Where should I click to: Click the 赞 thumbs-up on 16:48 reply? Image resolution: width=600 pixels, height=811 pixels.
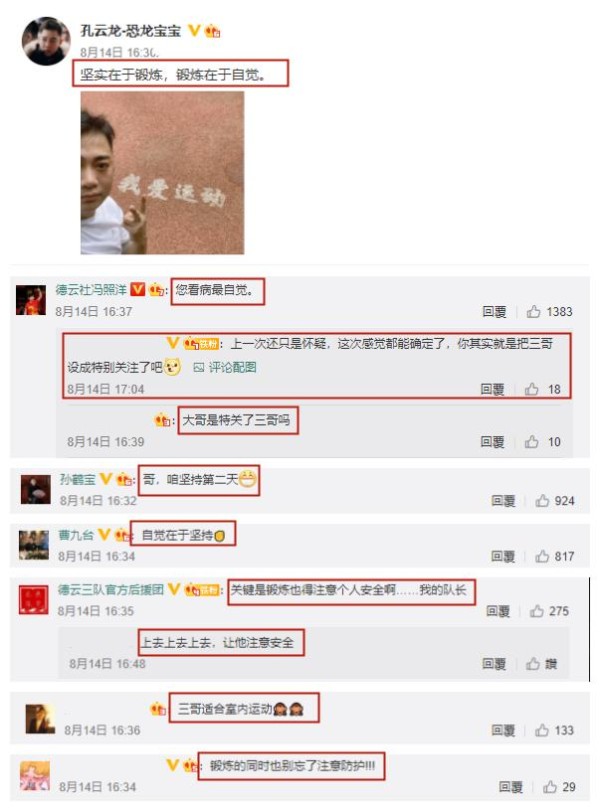coord(533,664)
